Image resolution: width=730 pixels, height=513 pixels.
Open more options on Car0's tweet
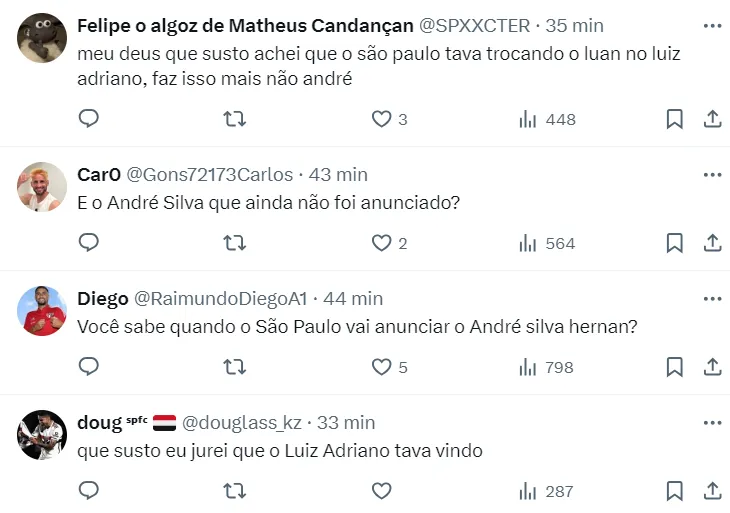712,174
